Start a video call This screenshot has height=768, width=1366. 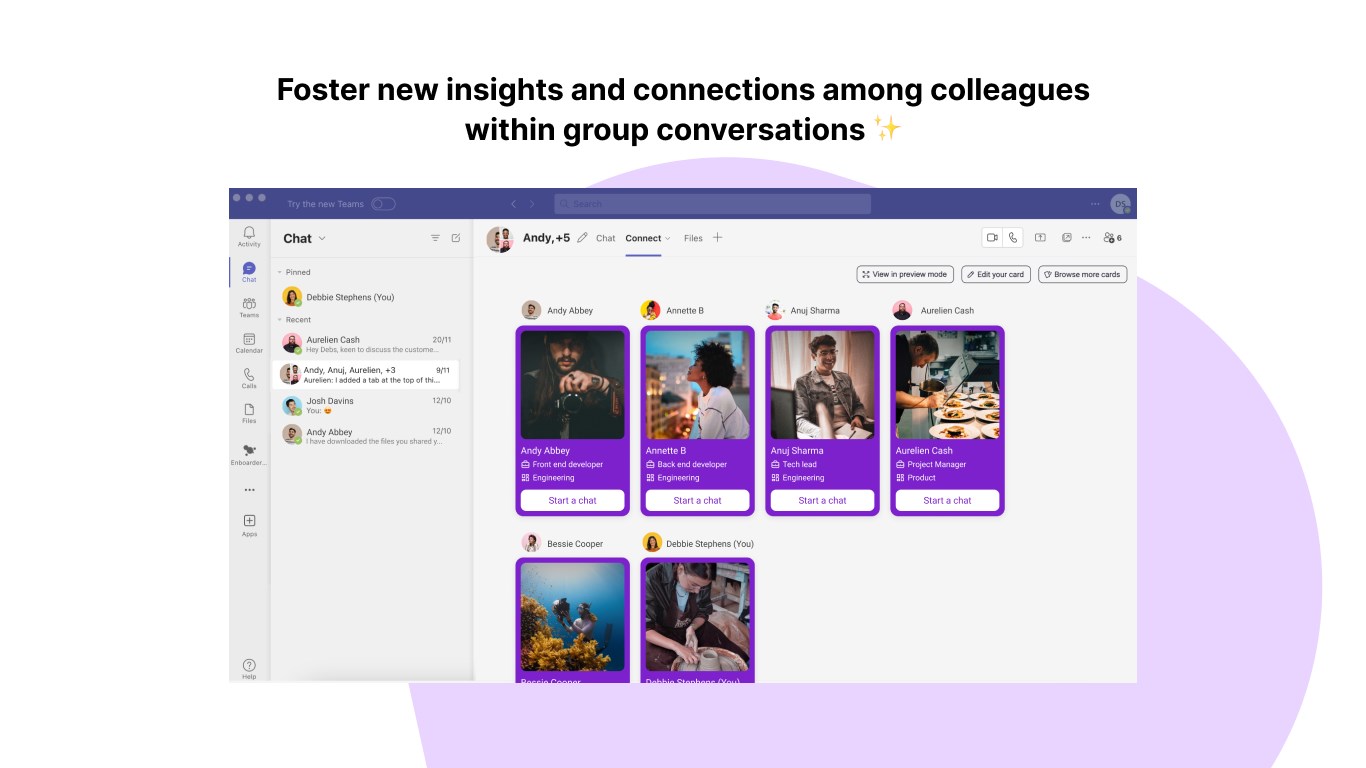pos(992,238)
